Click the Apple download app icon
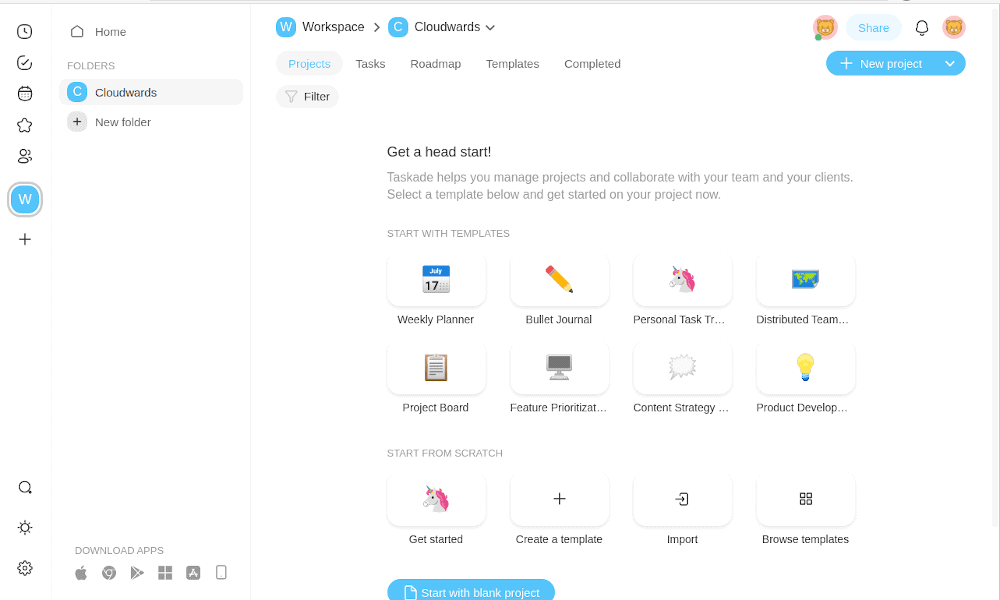Screen dimensions: 1000x600 (x=81, y=573)
